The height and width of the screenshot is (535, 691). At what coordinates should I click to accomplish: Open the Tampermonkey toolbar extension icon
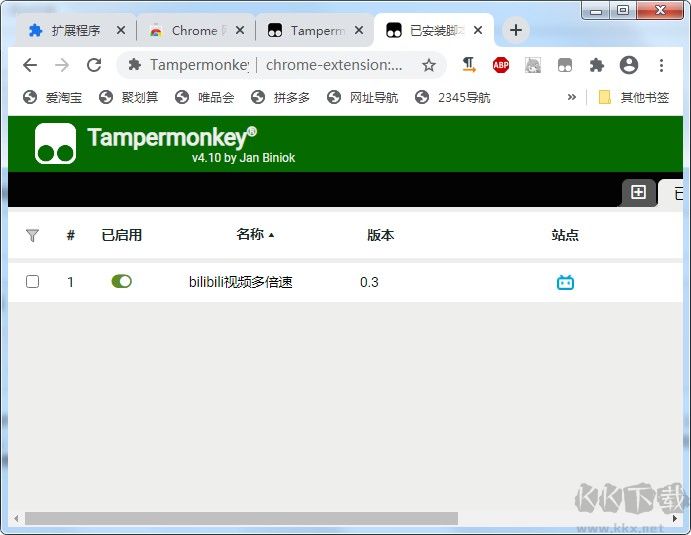pos(565,65)
